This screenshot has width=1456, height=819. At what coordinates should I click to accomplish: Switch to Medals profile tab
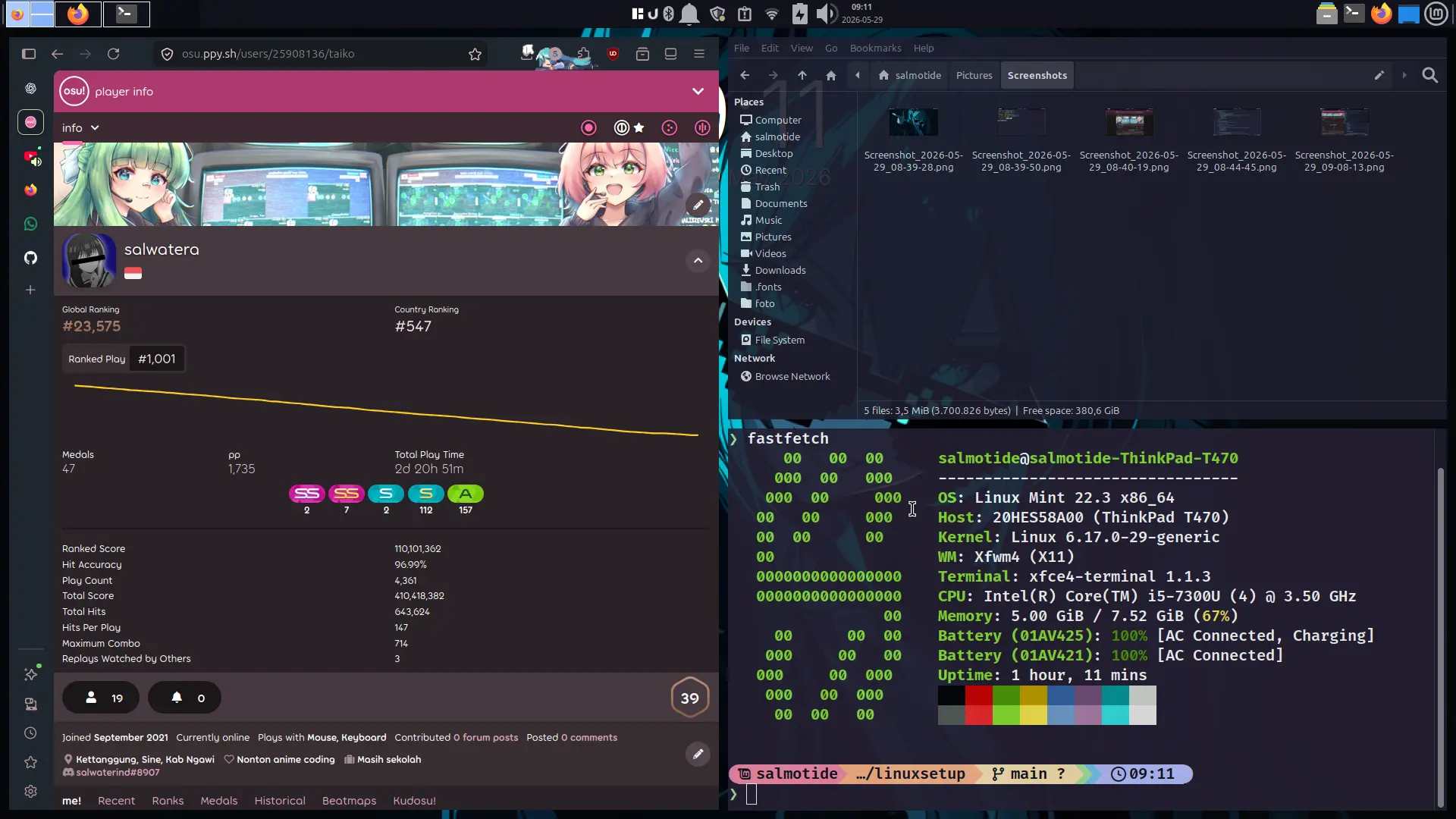point(218,801)
